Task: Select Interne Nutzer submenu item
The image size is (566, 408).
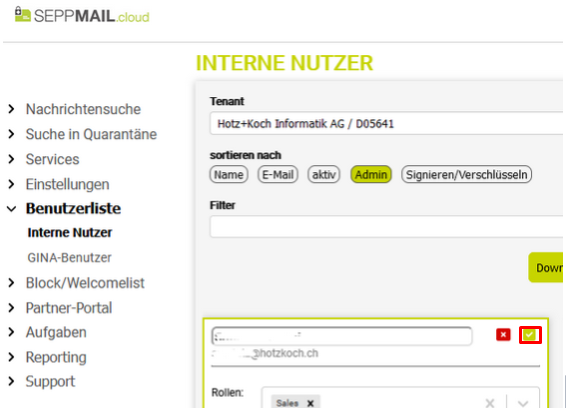Action: pyautogui.click(x=70, y=233)
